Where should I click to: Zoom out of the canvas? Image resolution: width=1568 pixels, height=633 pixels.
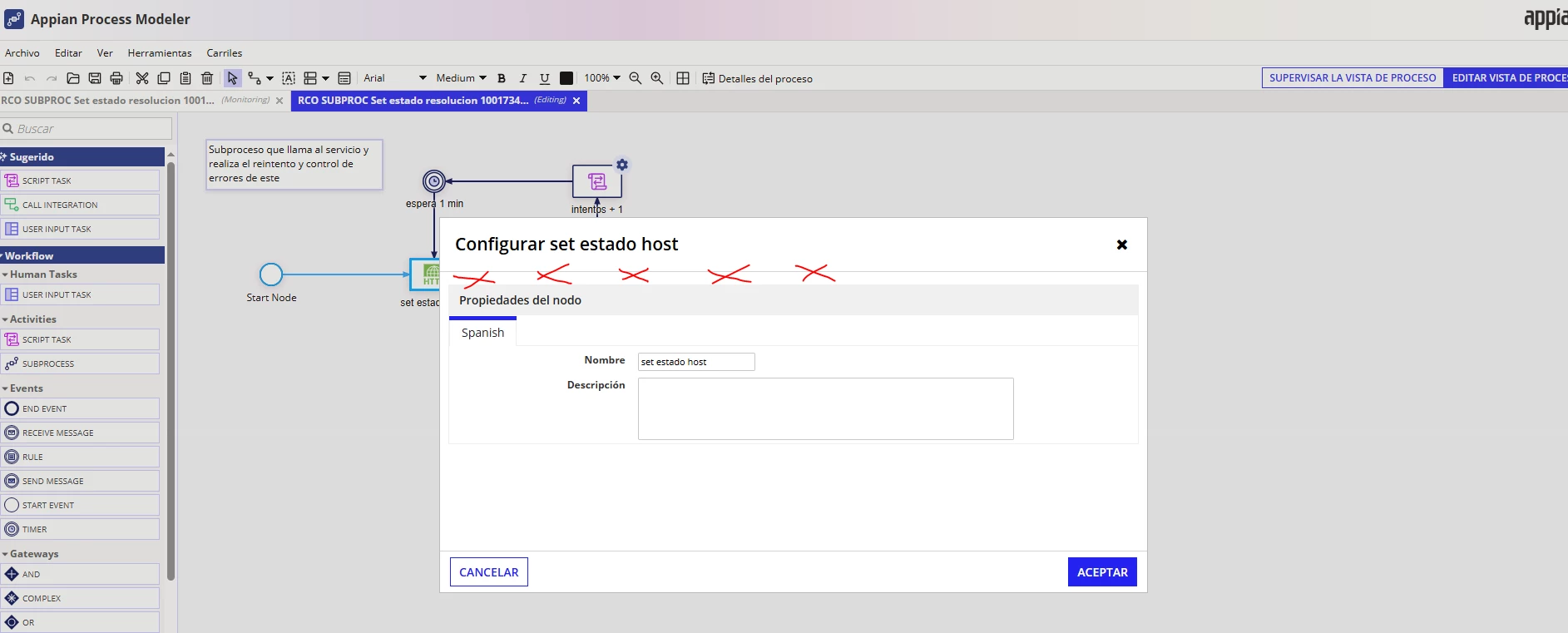click(636, 78)
